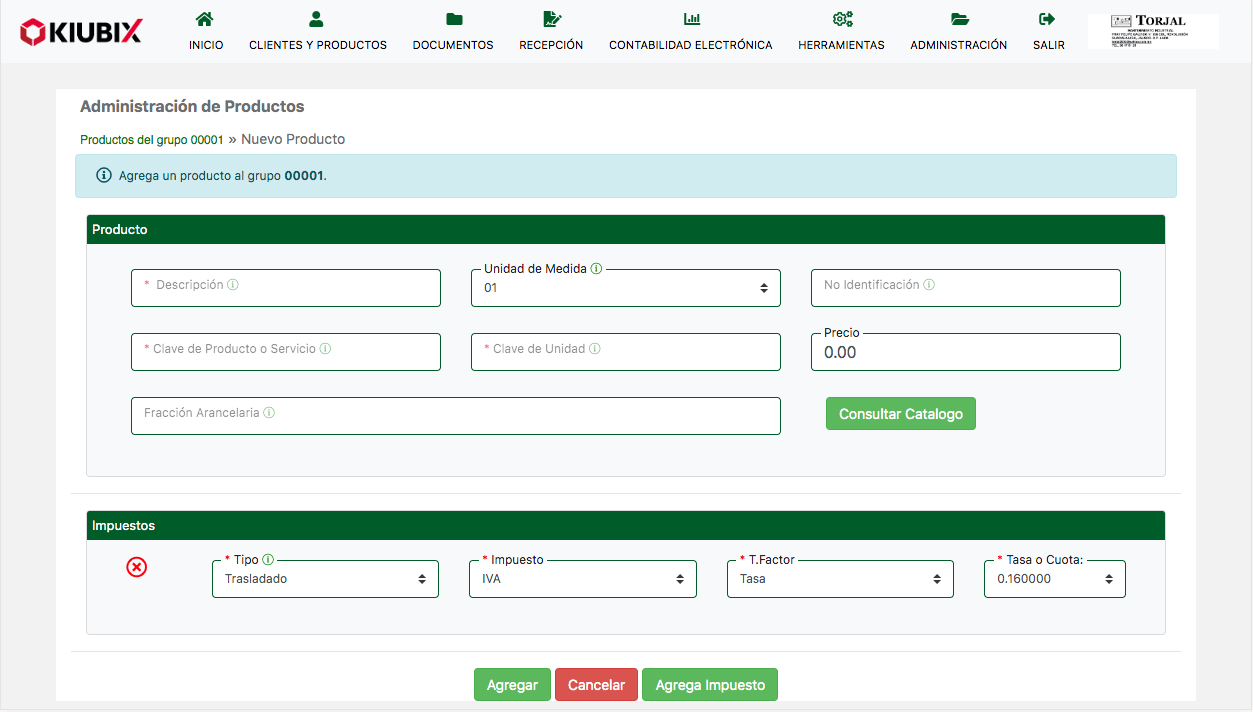Click the Inicio home icon
1253x712 pixels.
205,19
